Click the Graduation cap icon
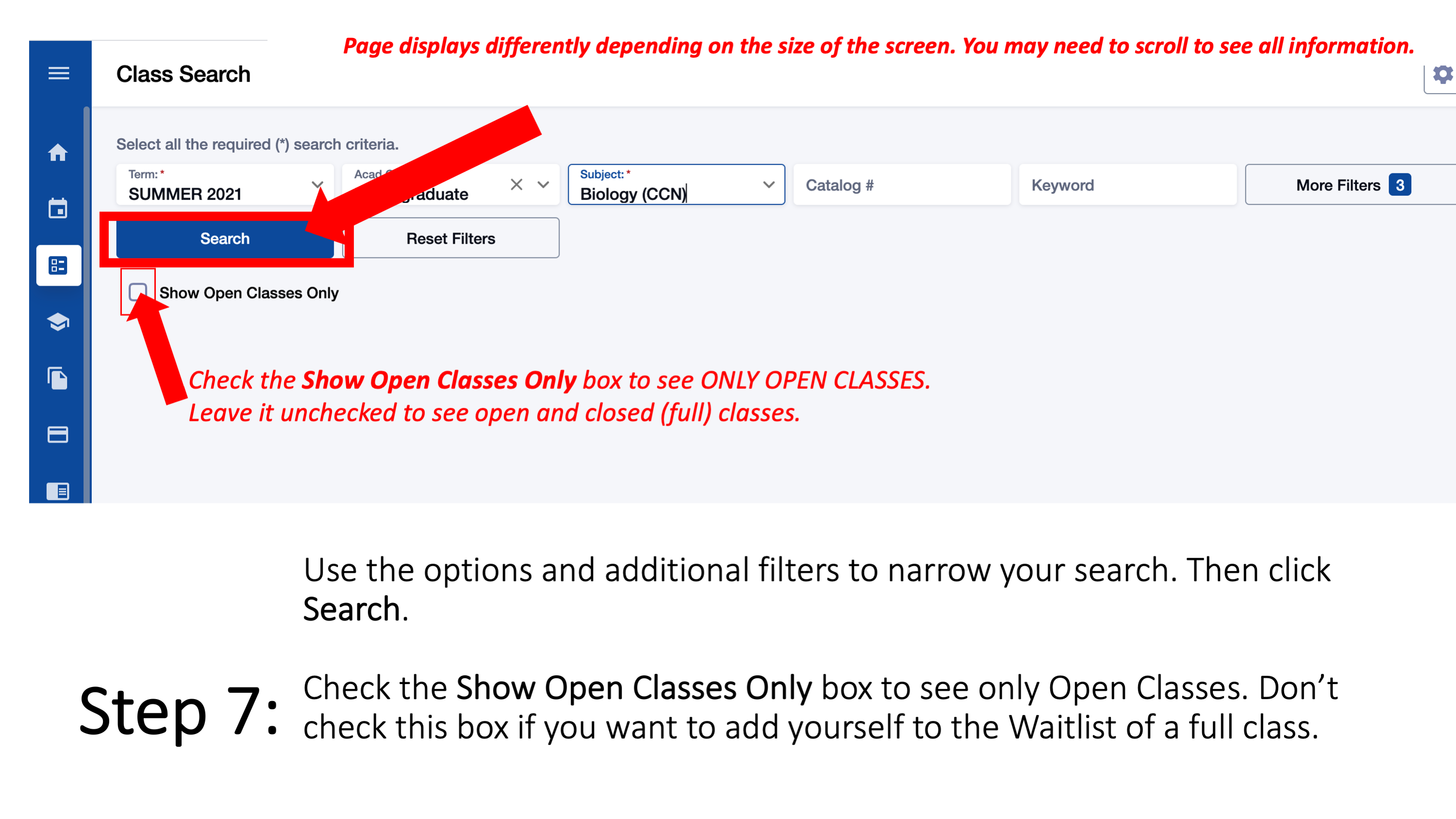 click(57, 321)
